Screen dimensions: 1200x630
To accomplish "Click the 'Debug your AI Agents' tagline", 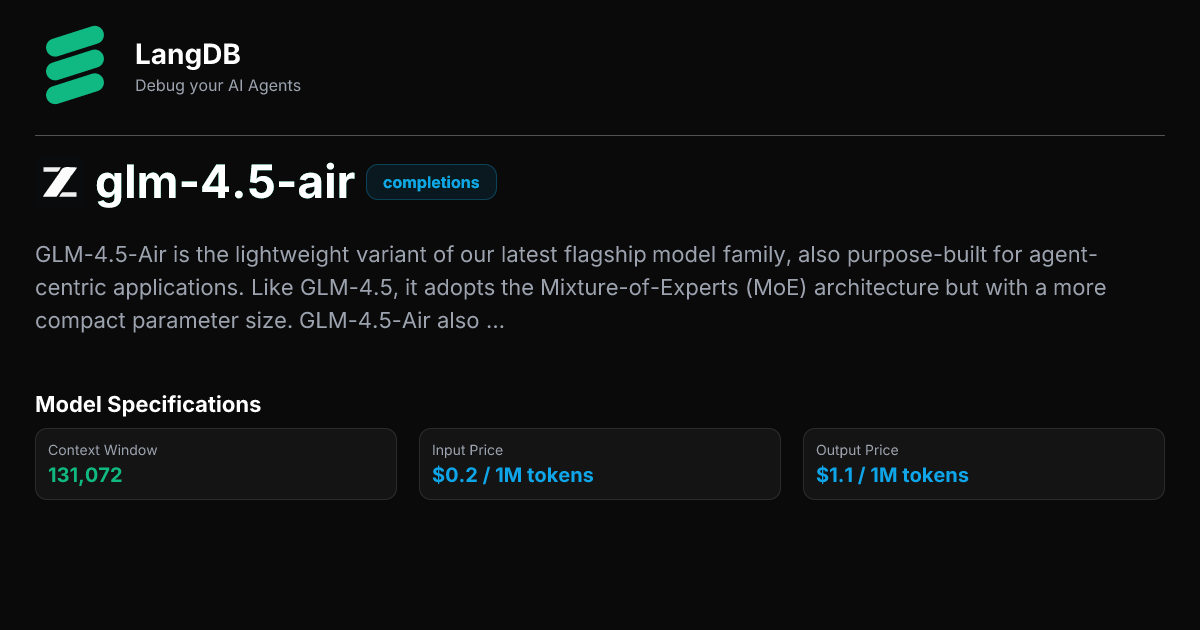I will [x=217, y=86].
